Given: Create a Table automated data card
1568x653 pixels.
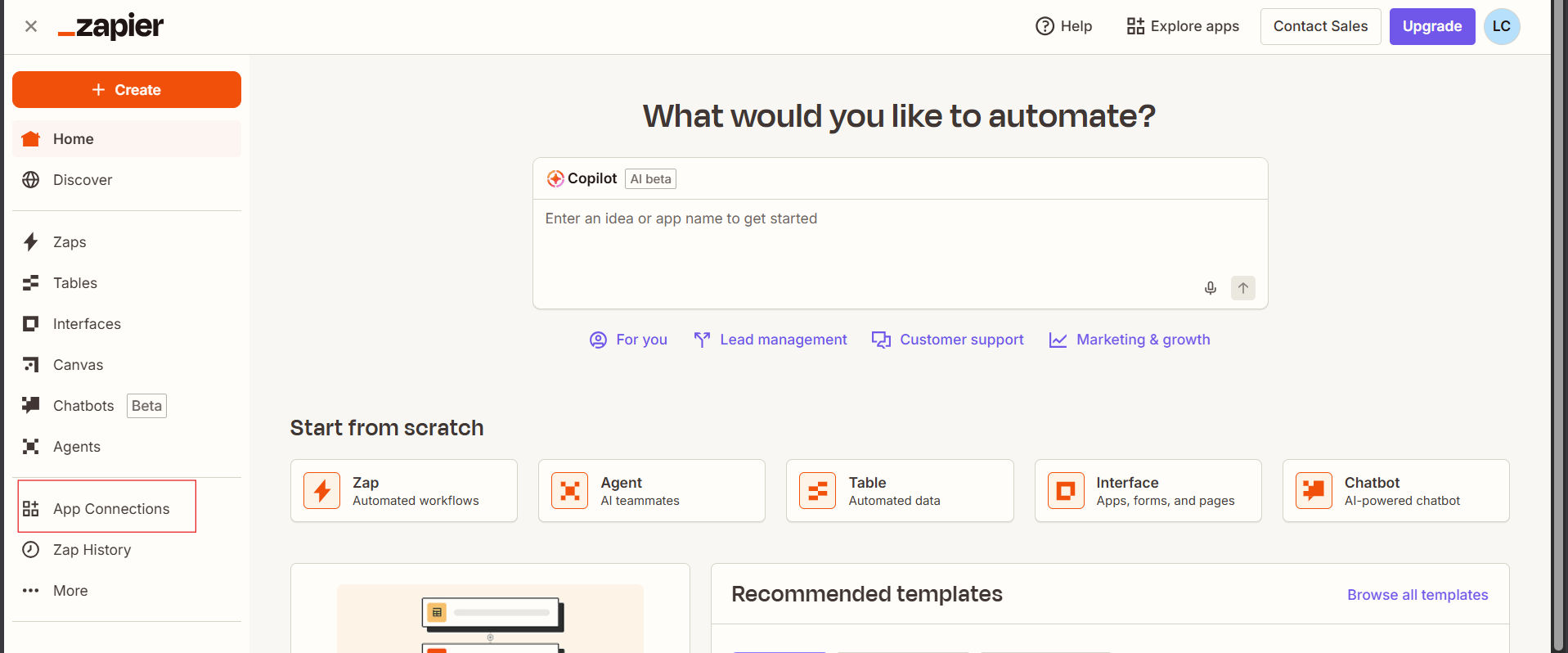Looking at the screenshot, I should pyautogui.click(x=900, y=490).
